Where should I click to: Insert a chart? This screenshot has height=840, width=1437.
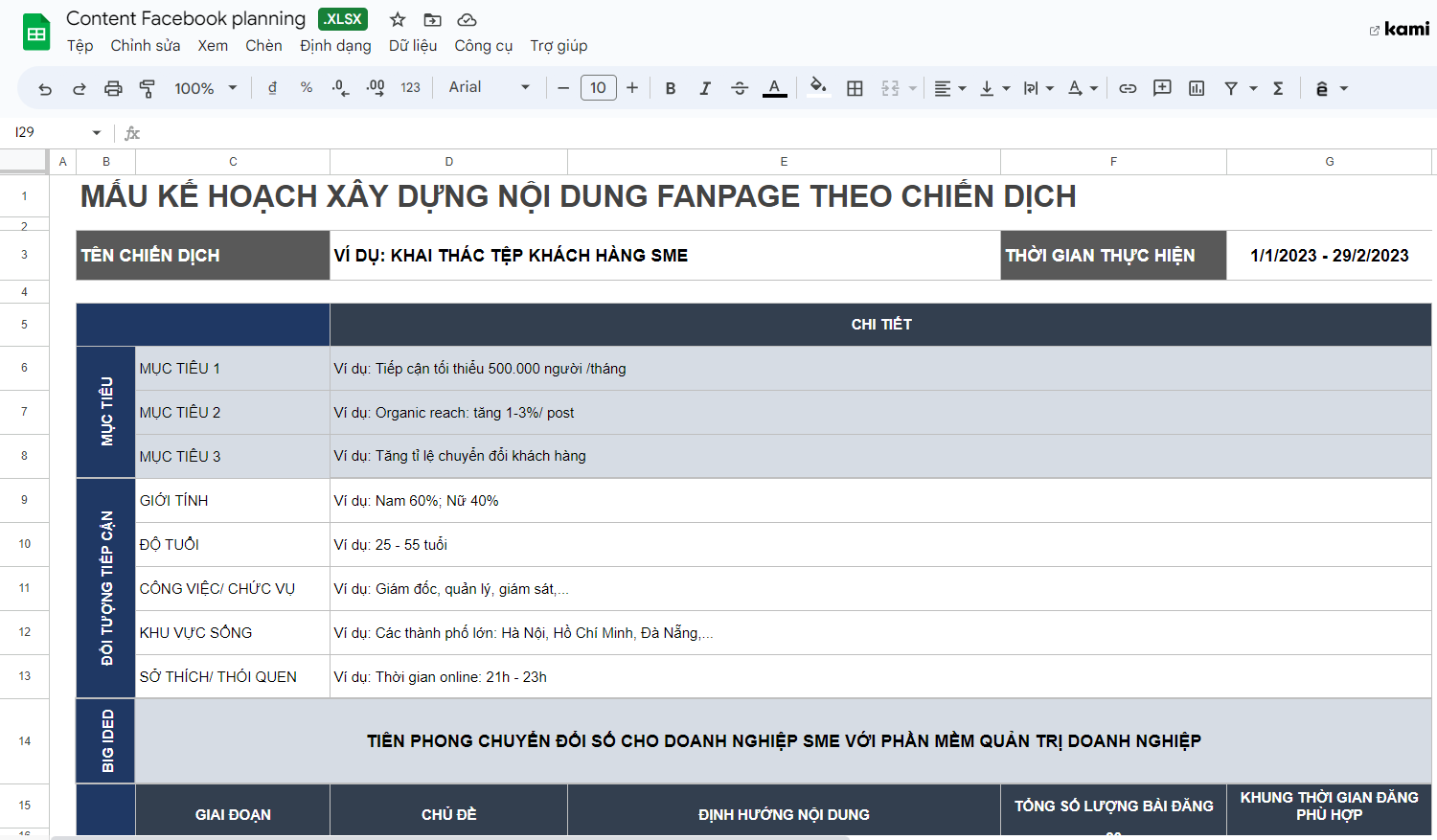pos(1197,88)
